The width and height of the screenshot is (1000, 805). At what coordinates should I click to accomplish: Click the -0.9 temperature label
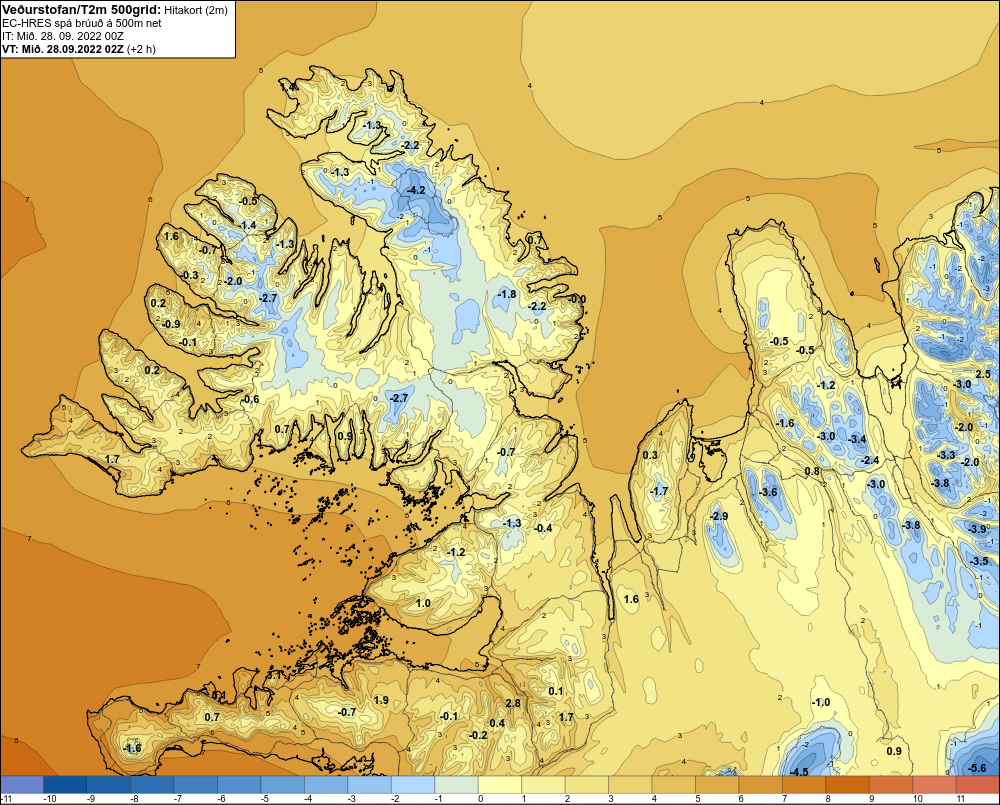tap(170, 324)
